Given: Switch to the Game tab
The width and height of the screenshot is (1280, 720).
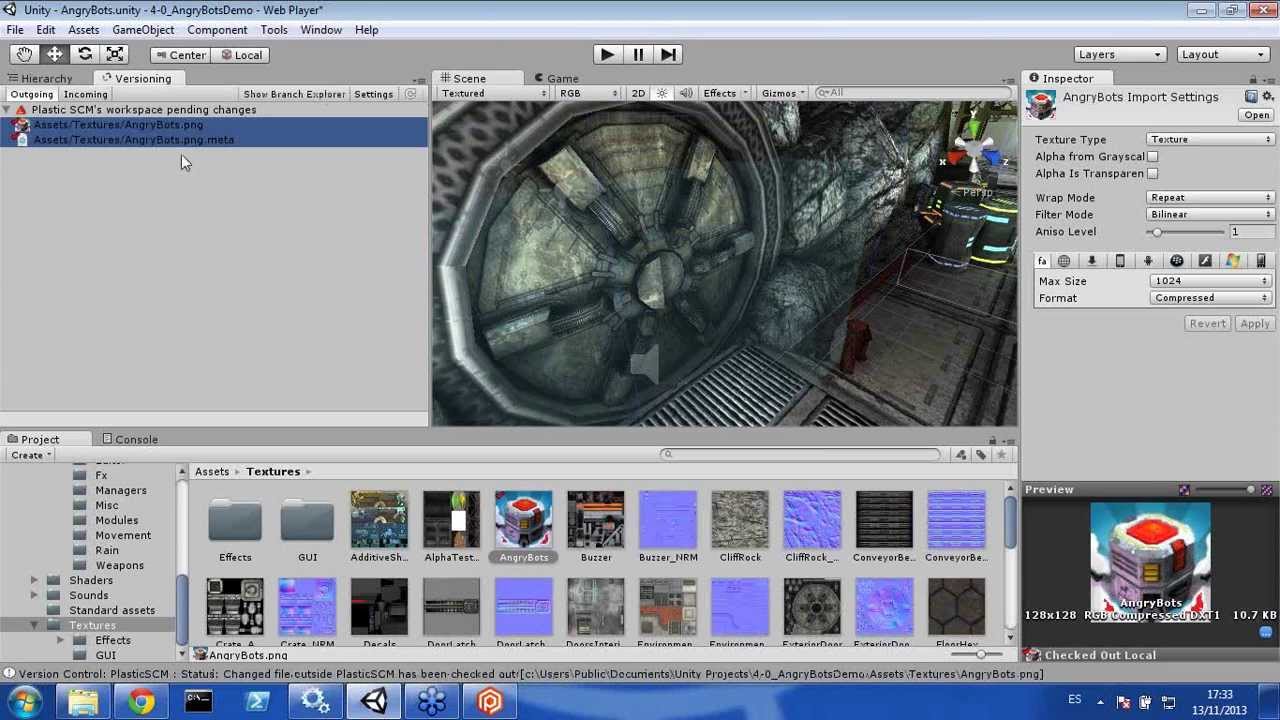Looking at the screenshot, I should 556,78.
